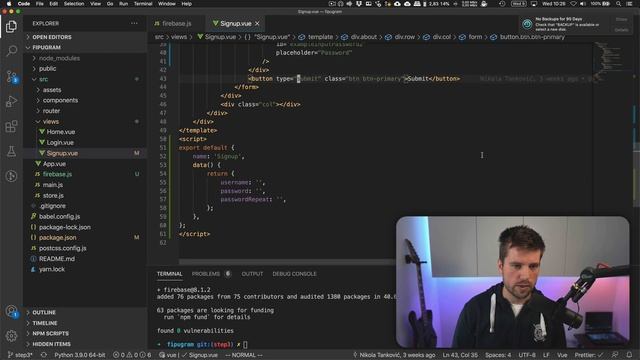Open the Testing flask view

11,151
